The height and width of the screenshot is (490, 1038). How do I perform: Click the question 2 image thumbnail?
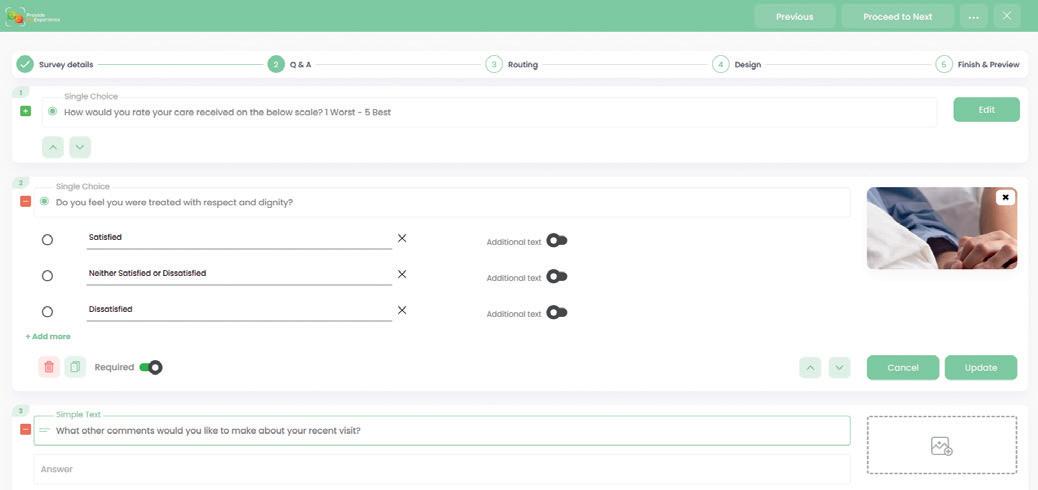942,228
